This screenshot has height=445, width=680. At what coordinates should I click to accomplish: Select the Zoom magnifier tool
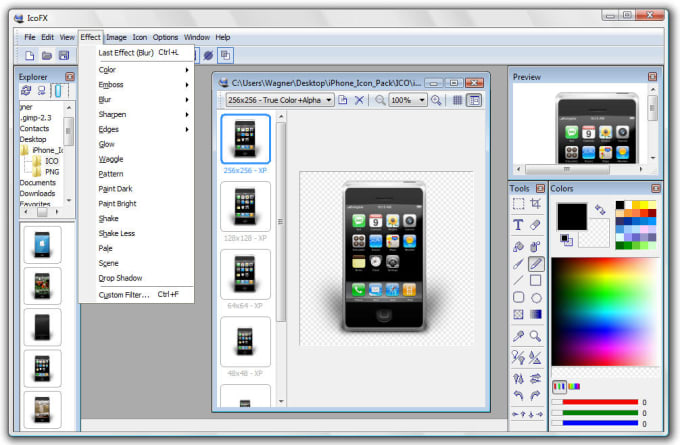(536, 336)
